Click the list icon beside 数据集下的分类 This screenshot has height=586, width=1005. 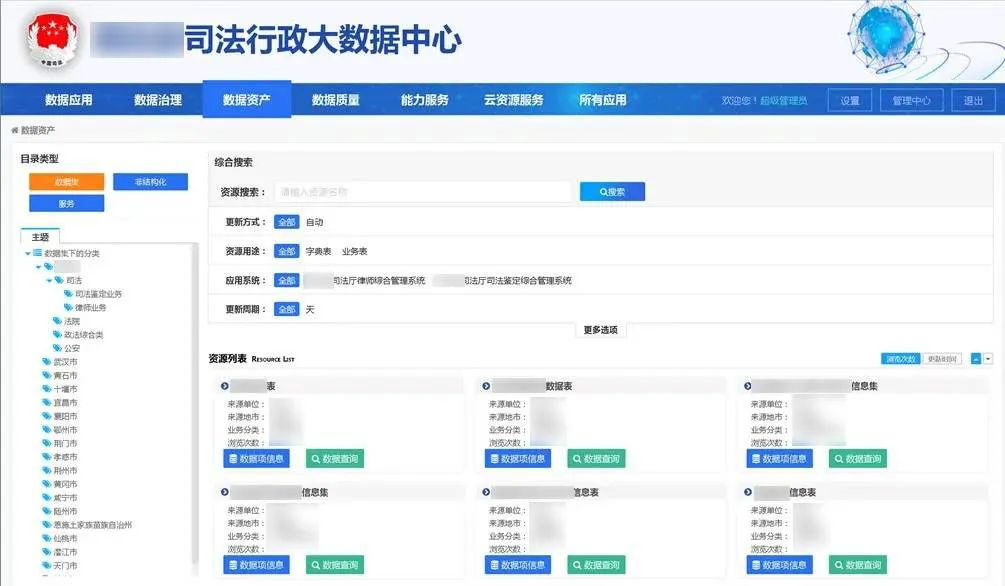[37, 253]
